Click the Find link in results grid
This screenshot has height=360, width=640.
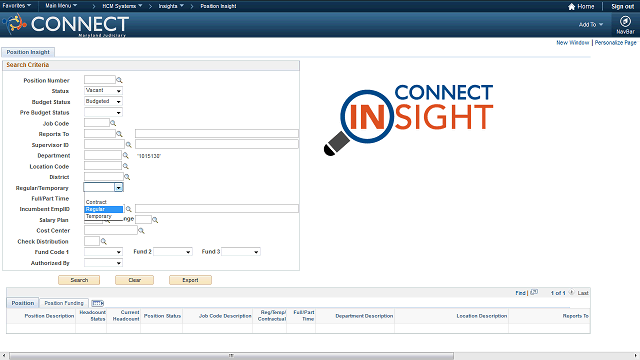point(520,293)
